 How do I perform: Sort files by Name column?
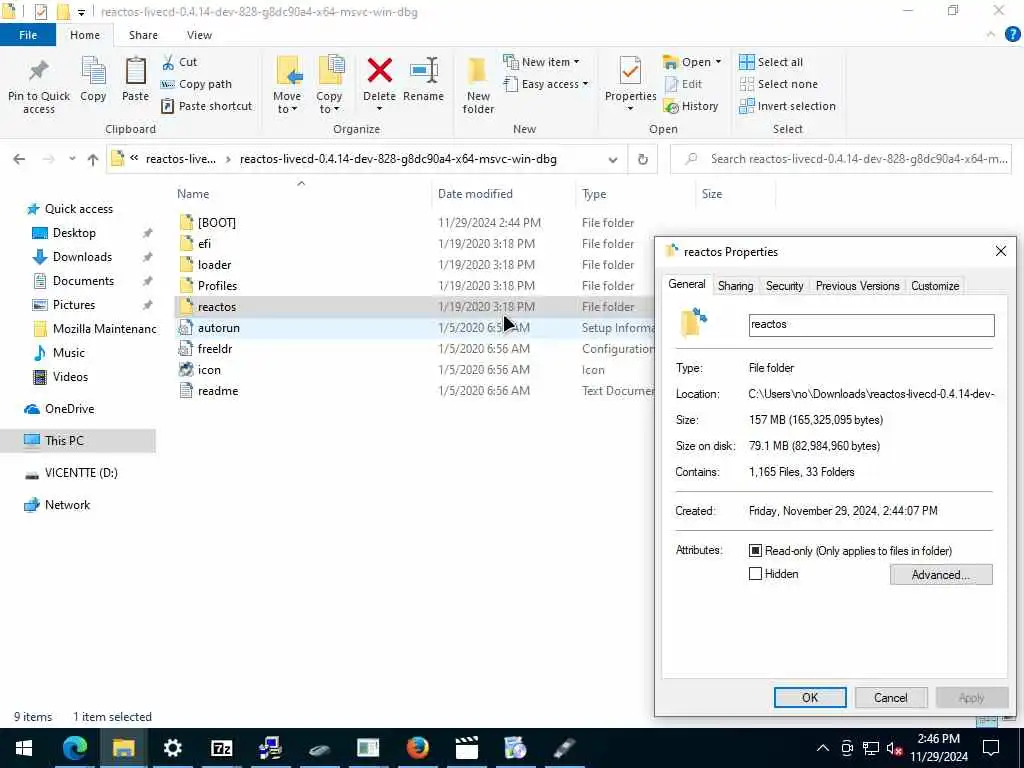[301, 194]
